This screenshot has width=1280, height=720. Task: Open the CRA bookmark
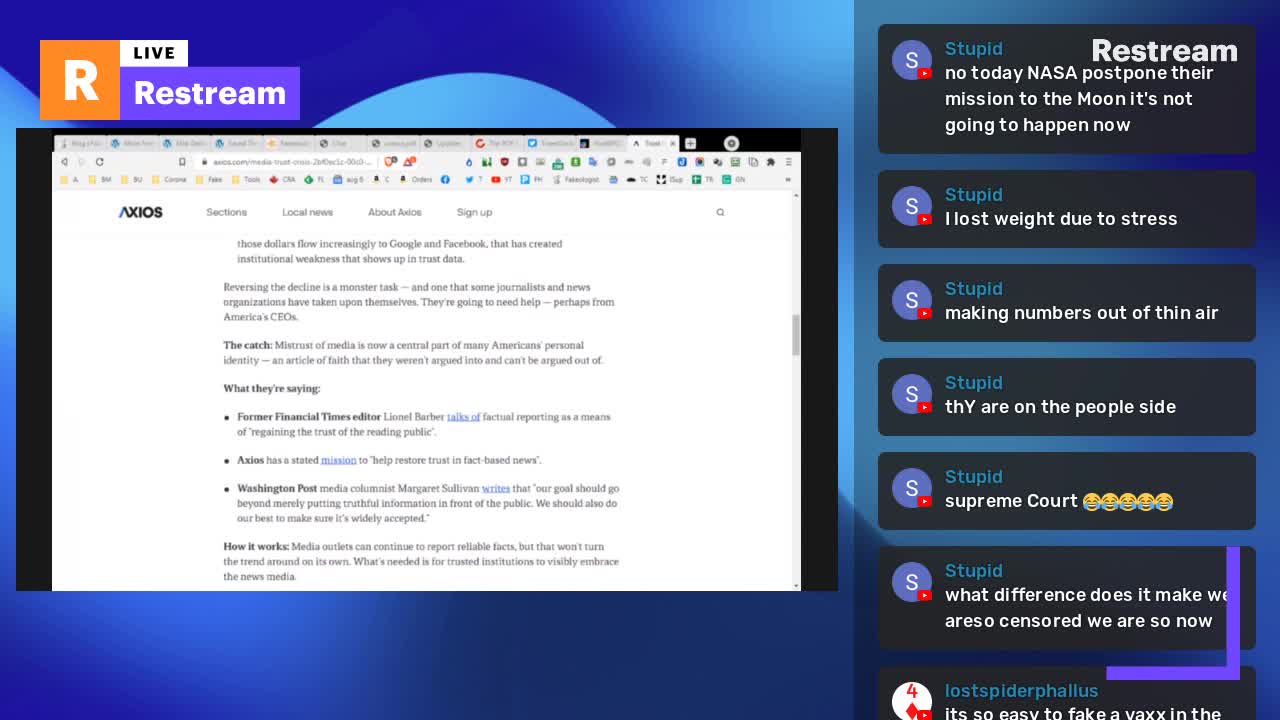pos(282,180)
